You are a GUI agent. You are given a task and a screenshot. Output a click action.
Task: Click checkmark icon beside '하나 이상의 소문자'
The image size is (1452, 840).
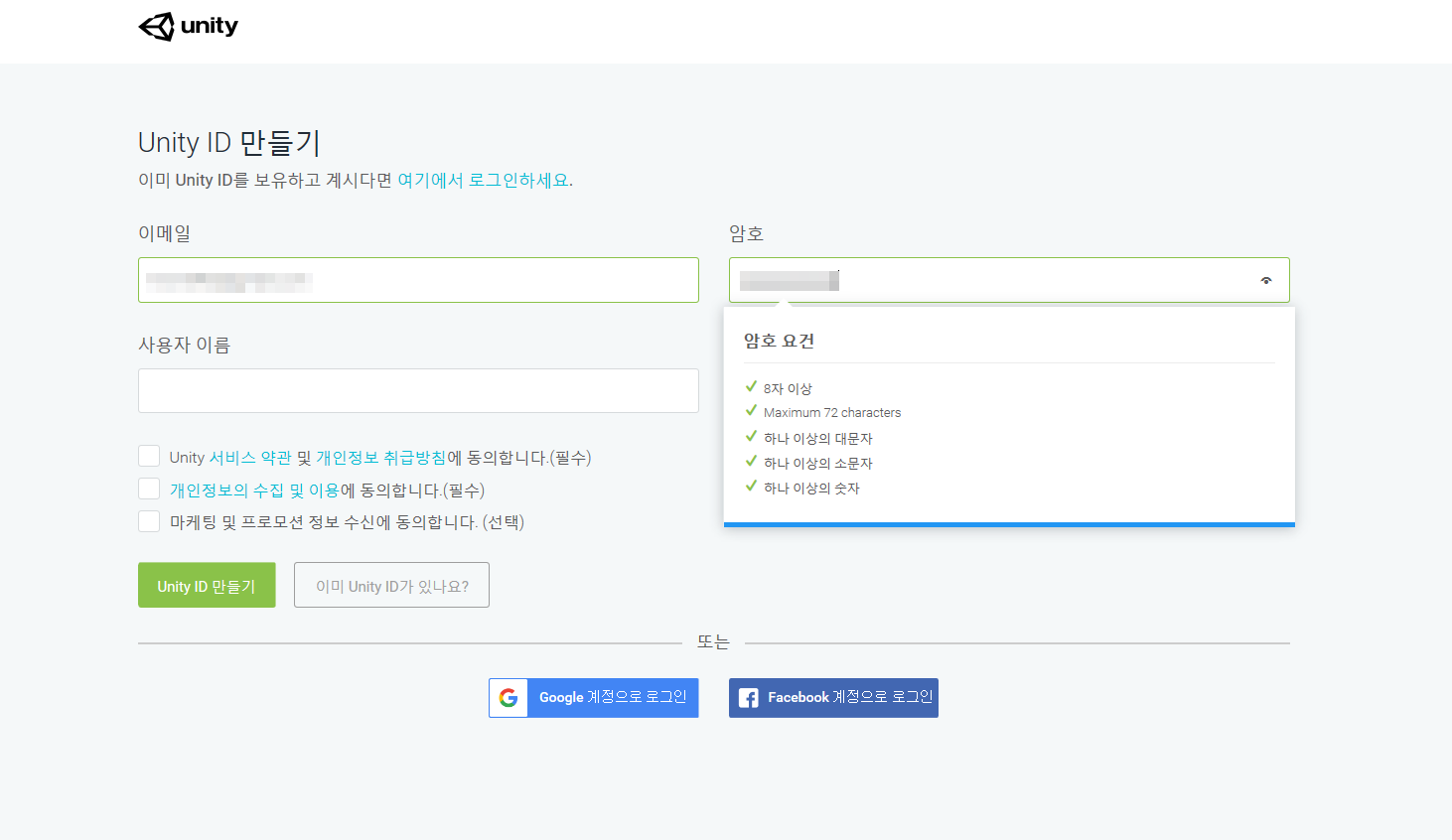tap(751, 461)
